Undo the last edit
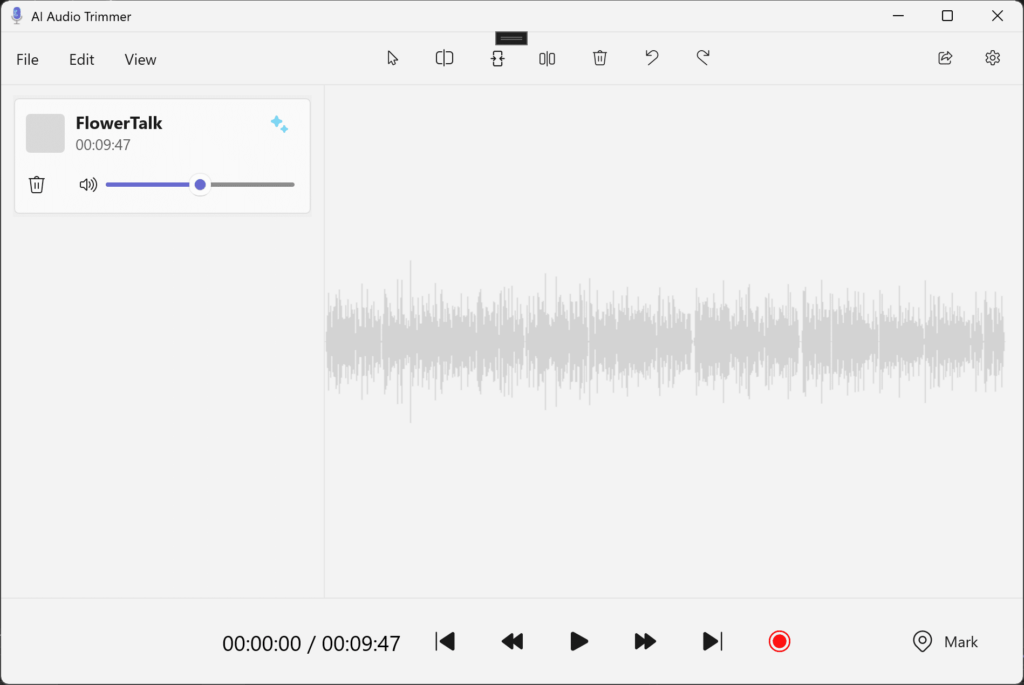 [652, 59]
